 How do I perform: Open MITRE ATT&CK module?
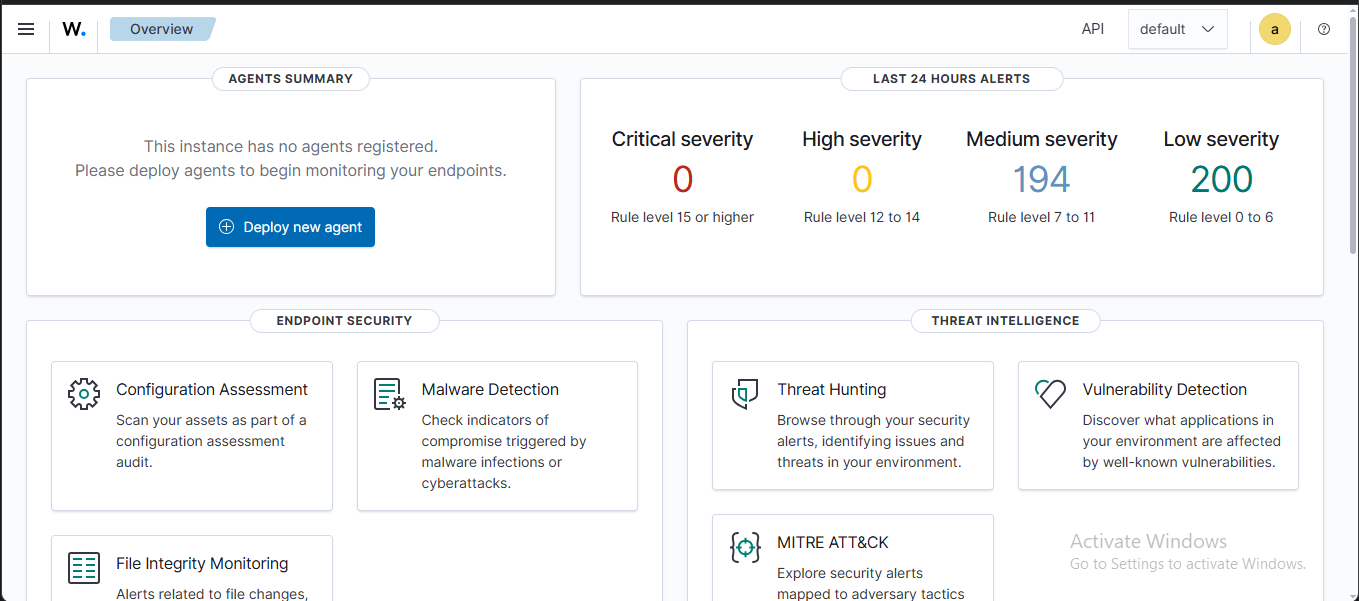(x=853, y=558)
